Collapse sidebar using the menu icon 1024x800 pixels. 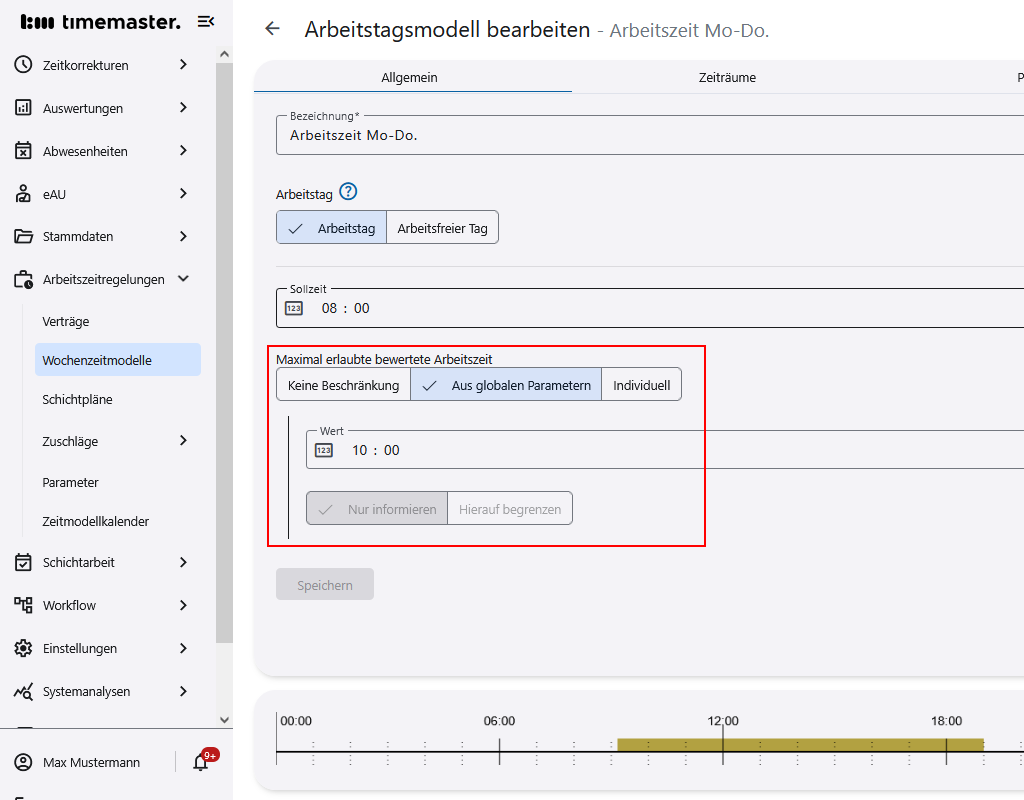(205, 22)
